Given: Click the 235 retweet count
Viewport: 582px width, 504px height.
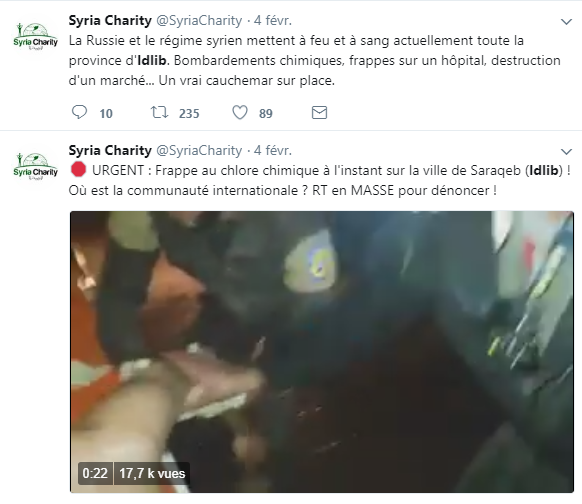Looking at the screenshot, I should [189, 113].
